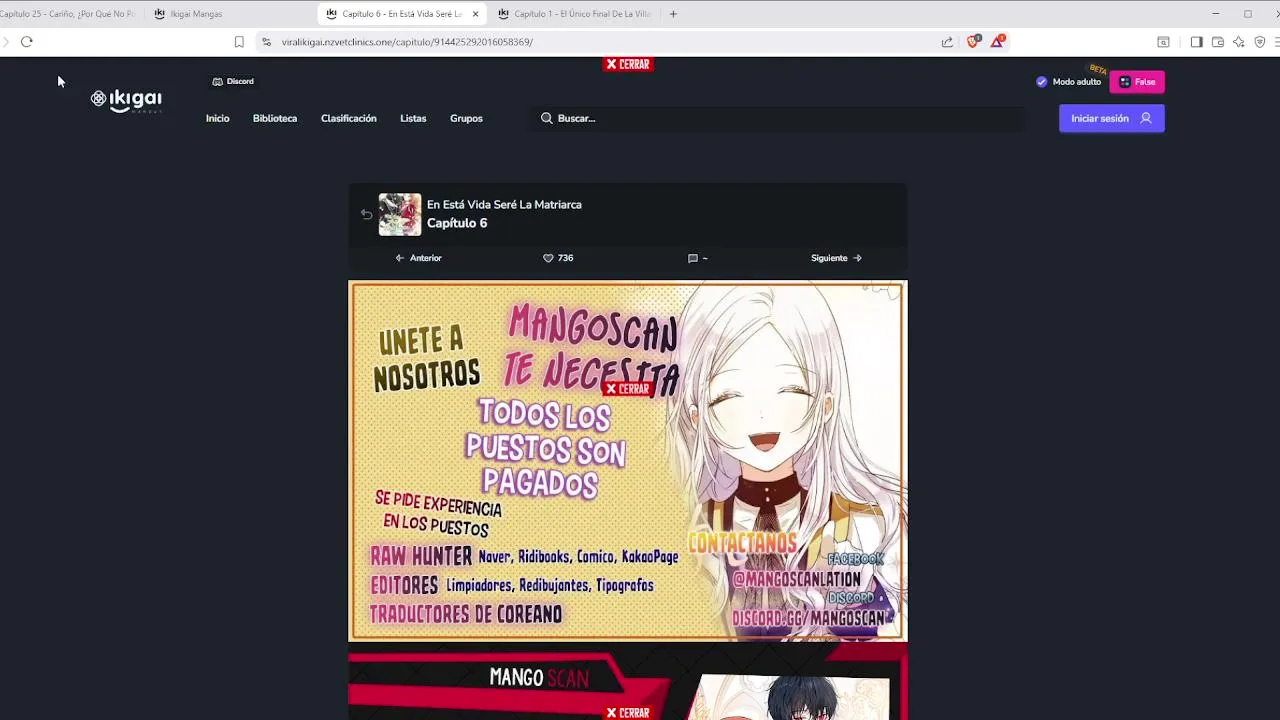Image resolution: width=1280 pixels, height=720 pixels.
Task: Open Brave Shields lion icon
Action: click(x=973, y=41)
